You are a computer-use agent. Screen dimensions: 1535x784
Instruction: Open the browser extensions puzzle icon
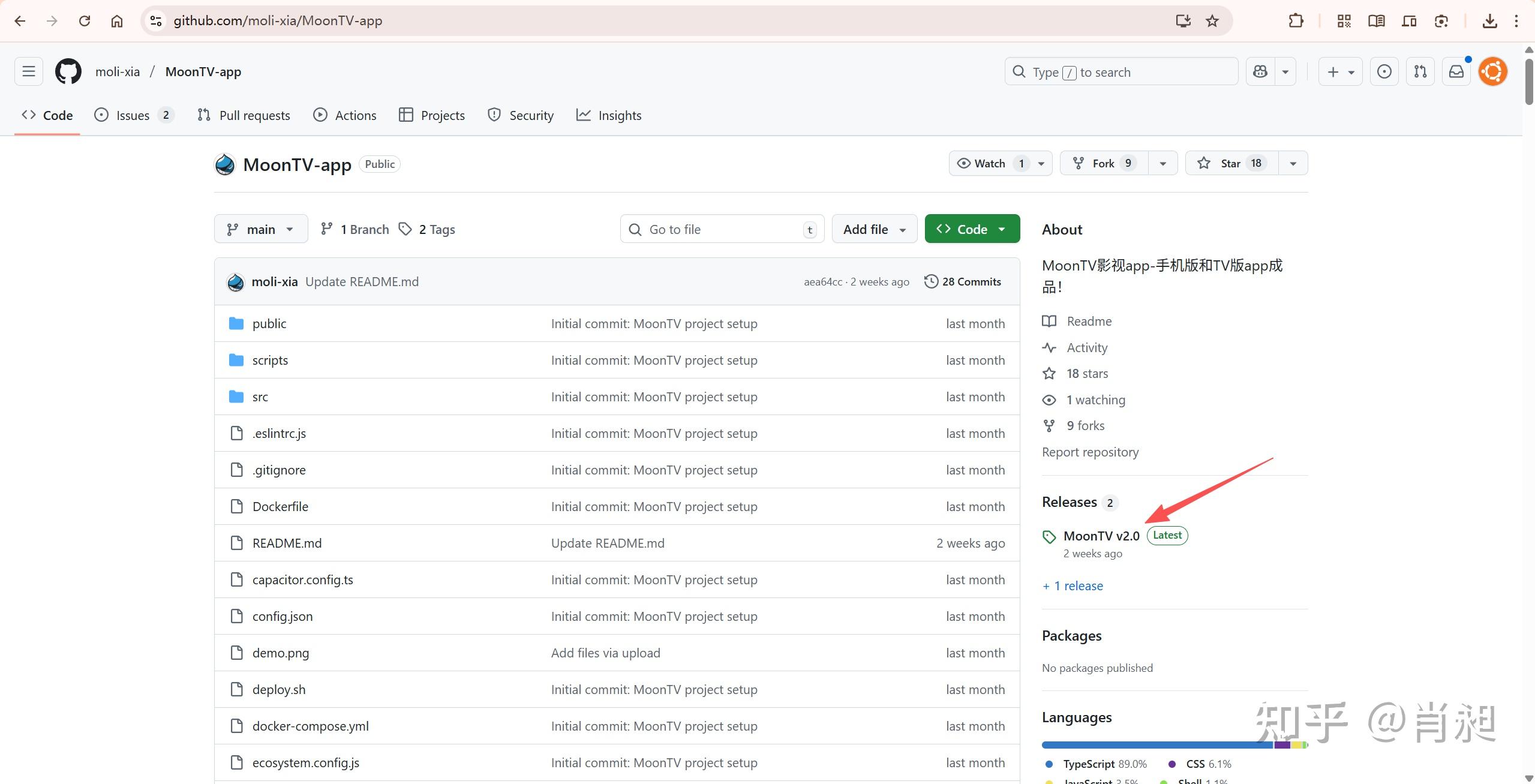coord(1296,21)
